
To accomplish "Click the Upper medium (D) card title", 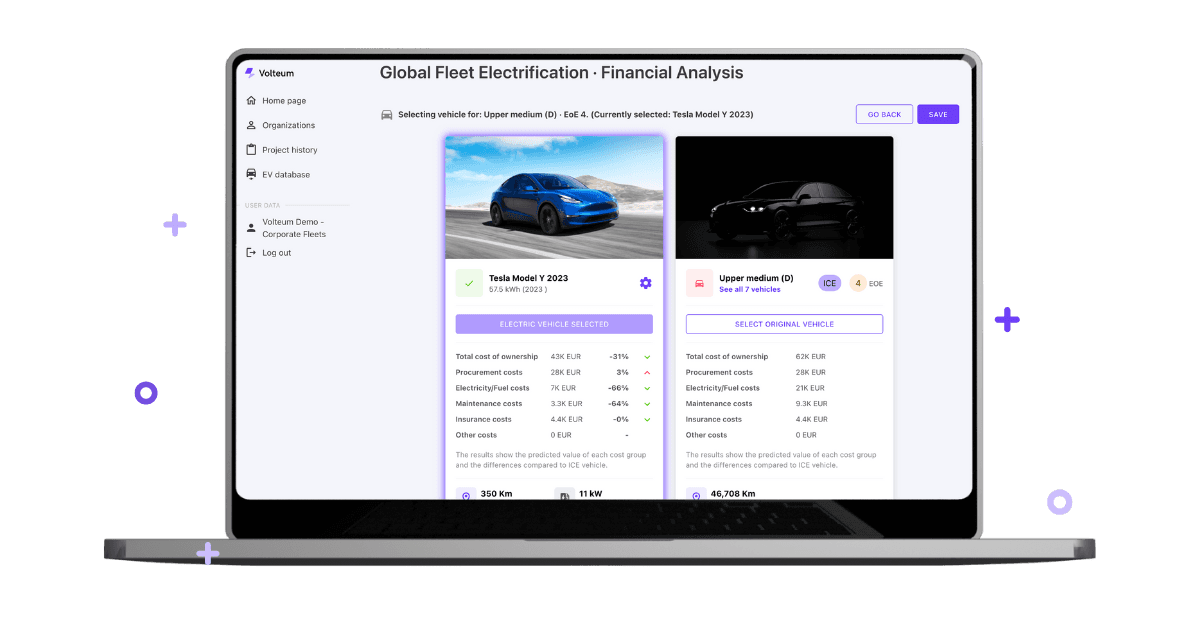I will pos(756,278).
